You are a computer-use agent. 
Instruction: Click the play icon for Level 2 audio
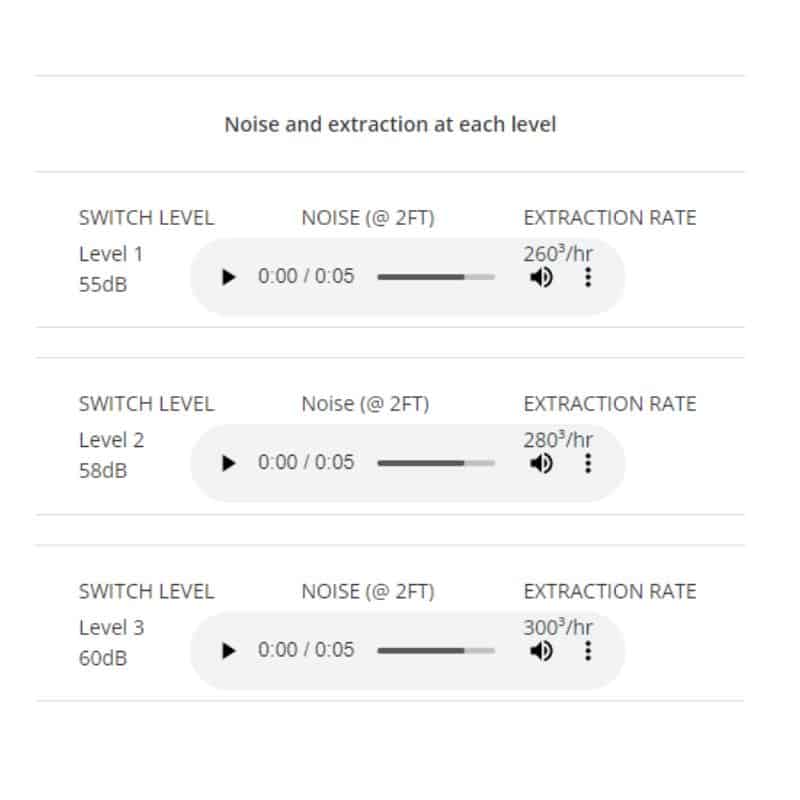click(230, 463)
